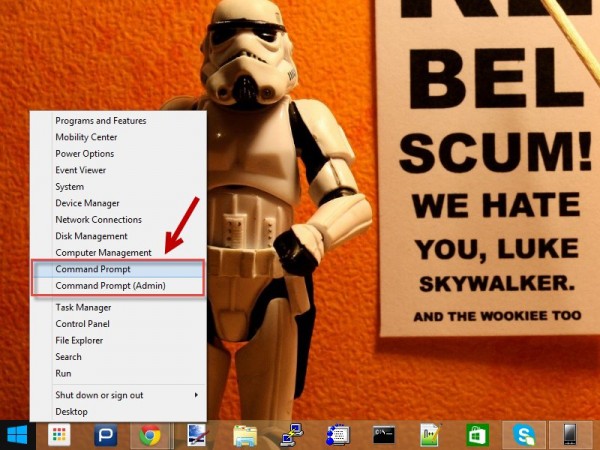The height and width of the screenshot is (450, 600).
Task: Choose Network Connections menu item
Action: (x=98, y=219)
